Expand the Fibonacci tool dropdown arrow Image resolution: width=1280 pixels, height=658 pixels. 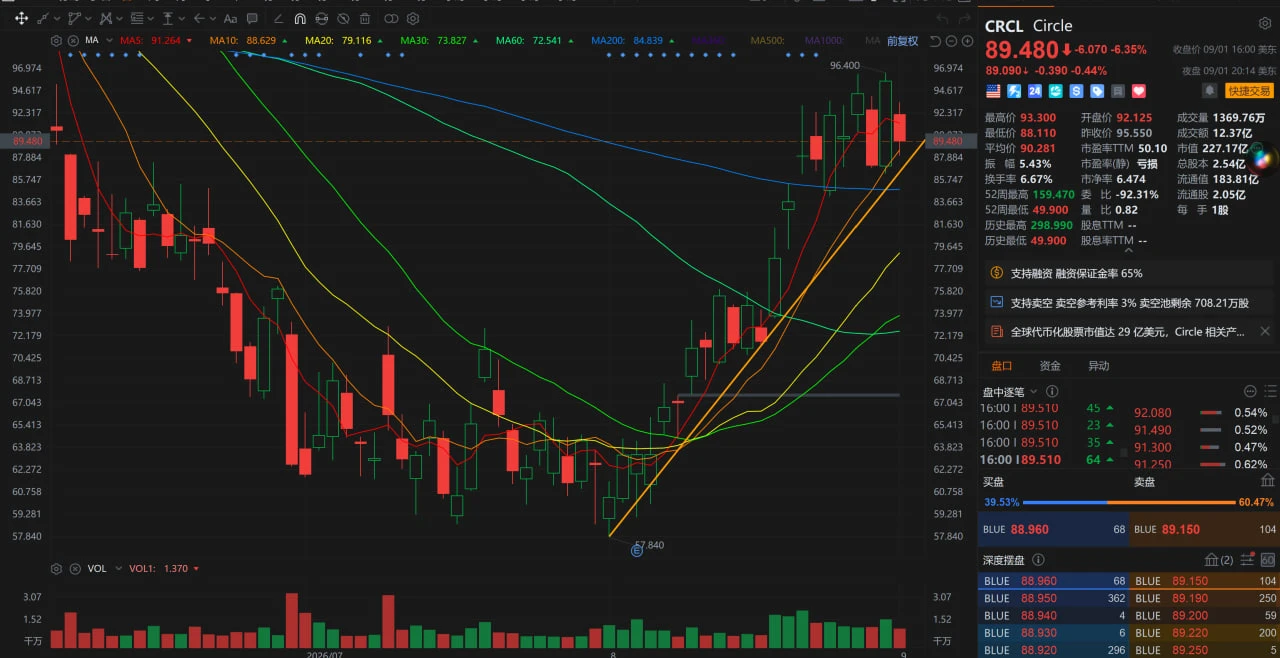(150, 18)
